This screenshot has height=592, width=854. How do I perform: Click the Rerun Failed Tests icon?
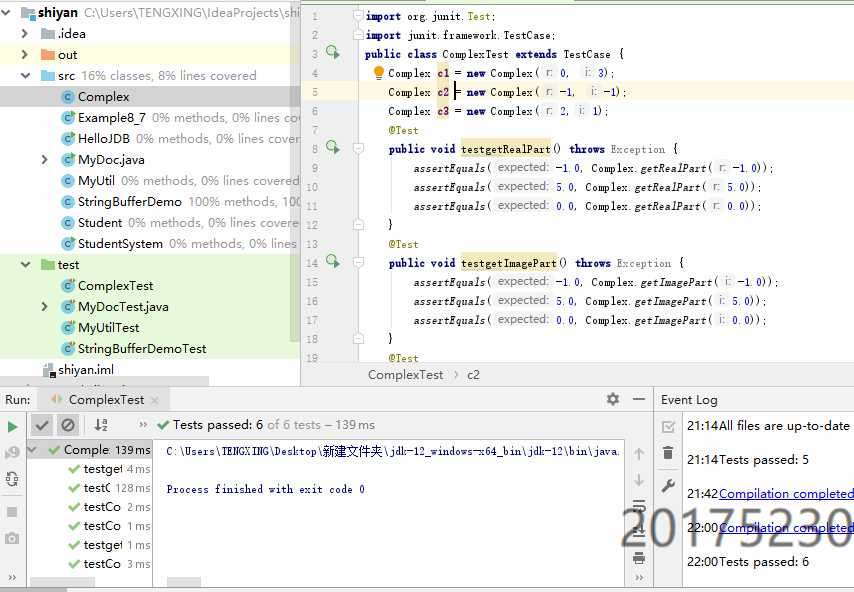tap(12, 452)
